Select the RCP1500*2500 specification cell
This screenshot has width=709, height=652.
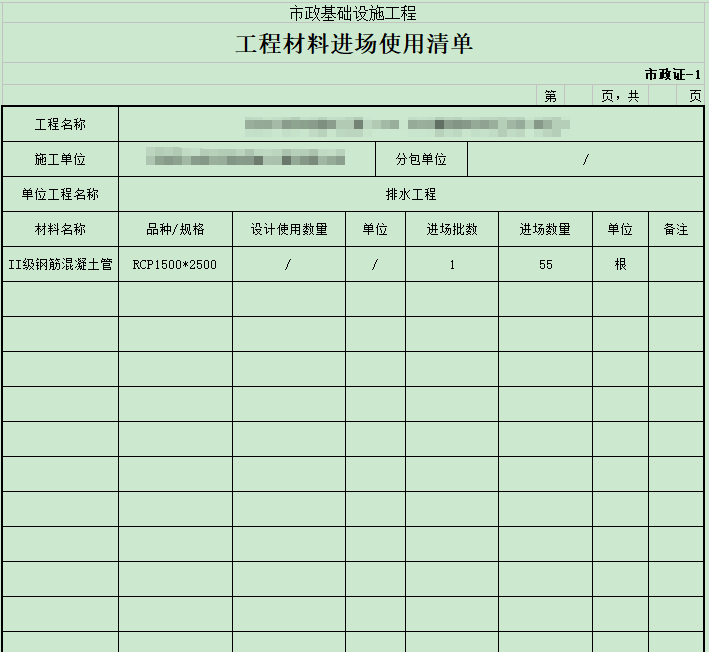coord(175,265)
